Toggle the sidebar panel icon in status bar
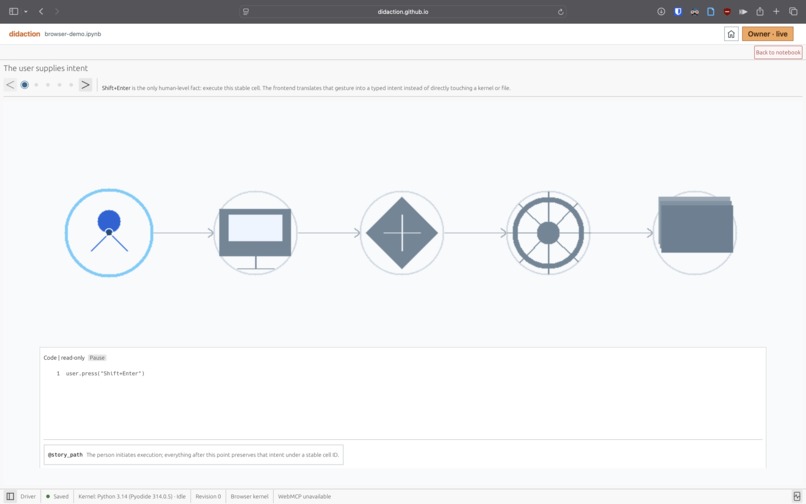The height and width of the screenshot is (504, 806). [10, 496]
